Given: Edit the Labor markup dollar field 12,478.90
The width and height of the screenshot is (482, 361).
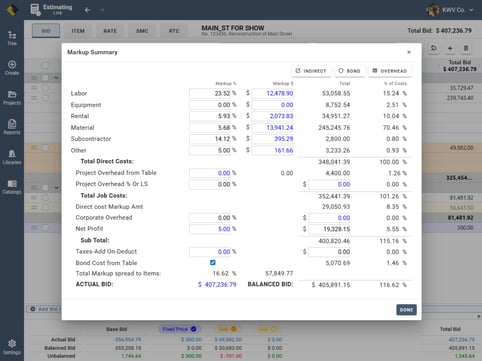Looking at the screenshot, I should (x=273, y=93).
